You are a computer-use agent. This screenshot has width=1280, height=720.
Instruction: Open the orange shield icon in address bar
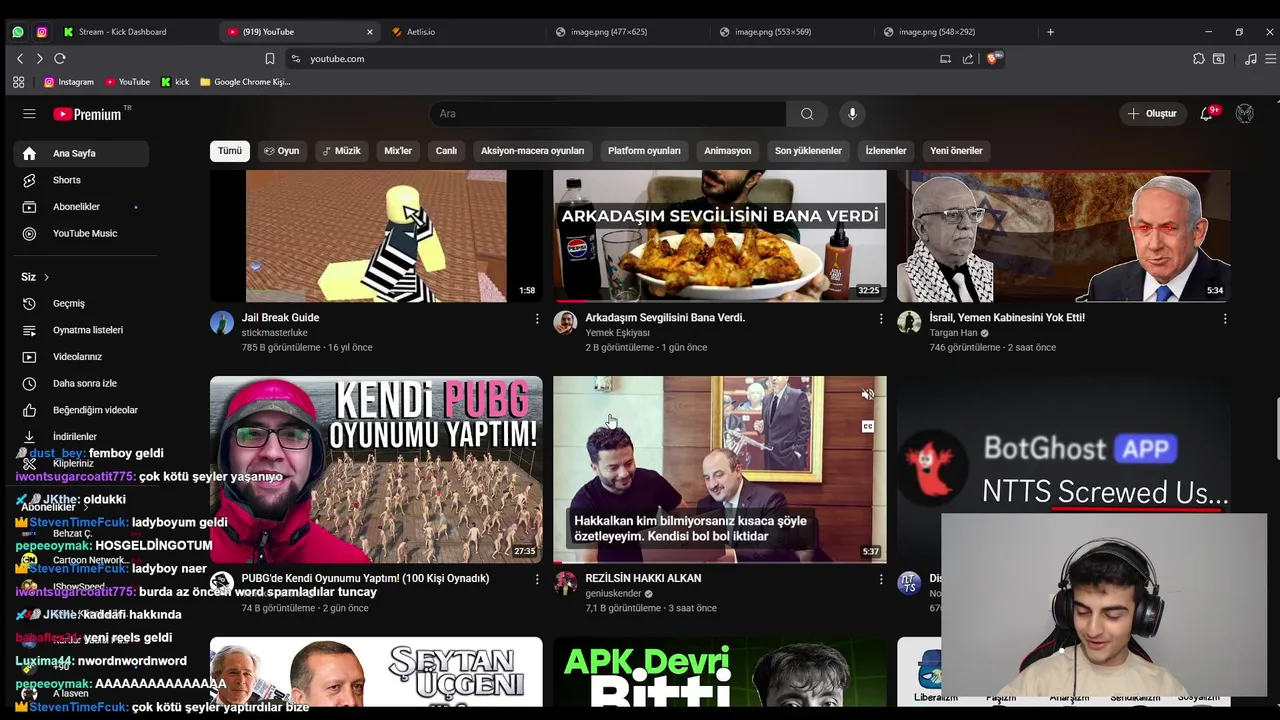(x=993, y=59)
